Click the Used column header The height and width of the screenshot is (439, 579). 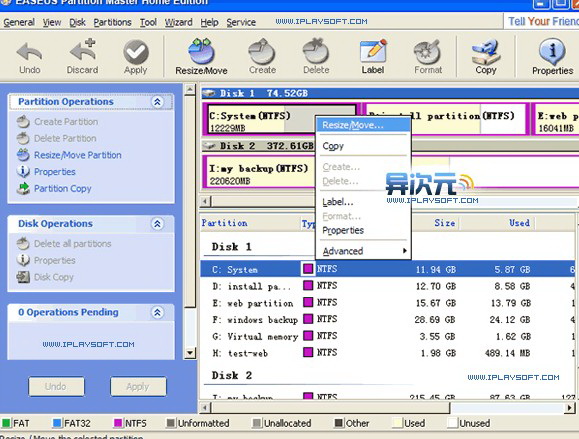[497, 223]
